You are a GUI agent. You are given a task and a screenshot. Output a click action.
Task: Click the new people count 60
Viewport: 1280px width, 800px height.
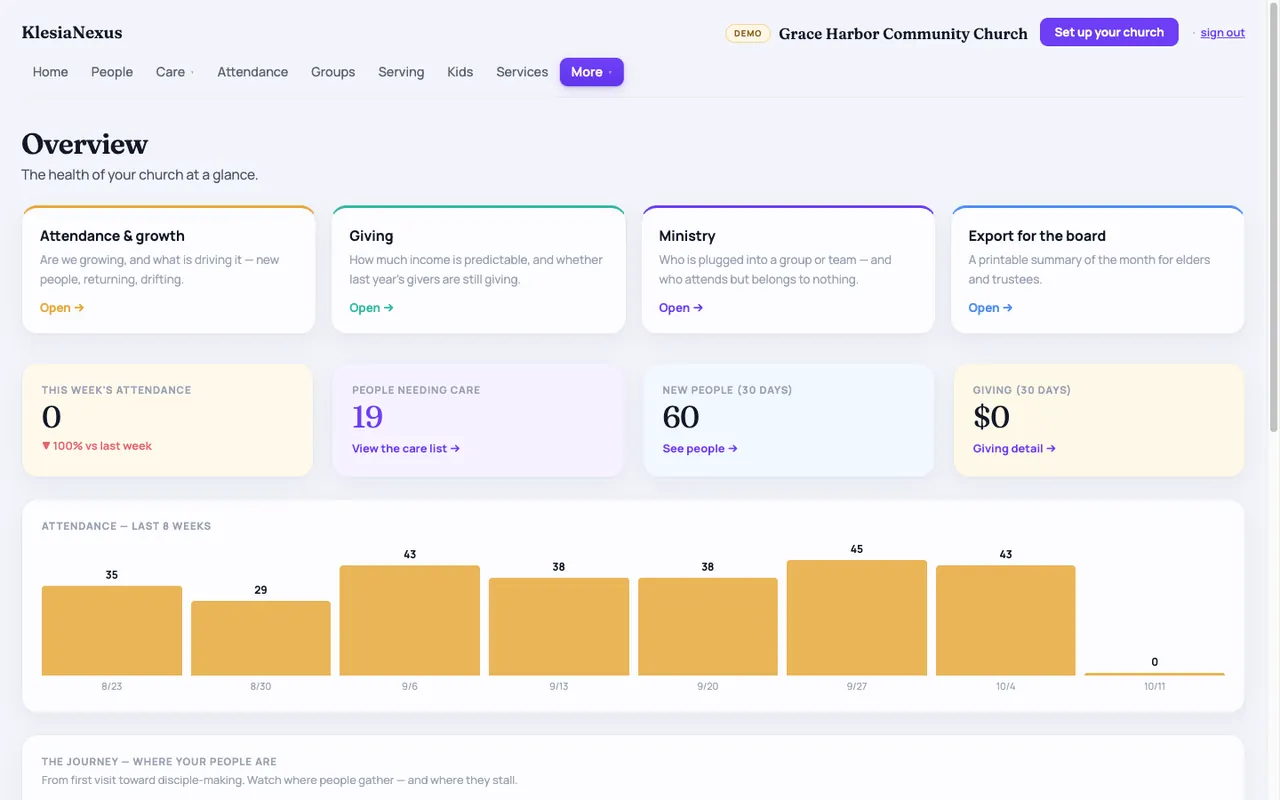(x=681, y=416)
